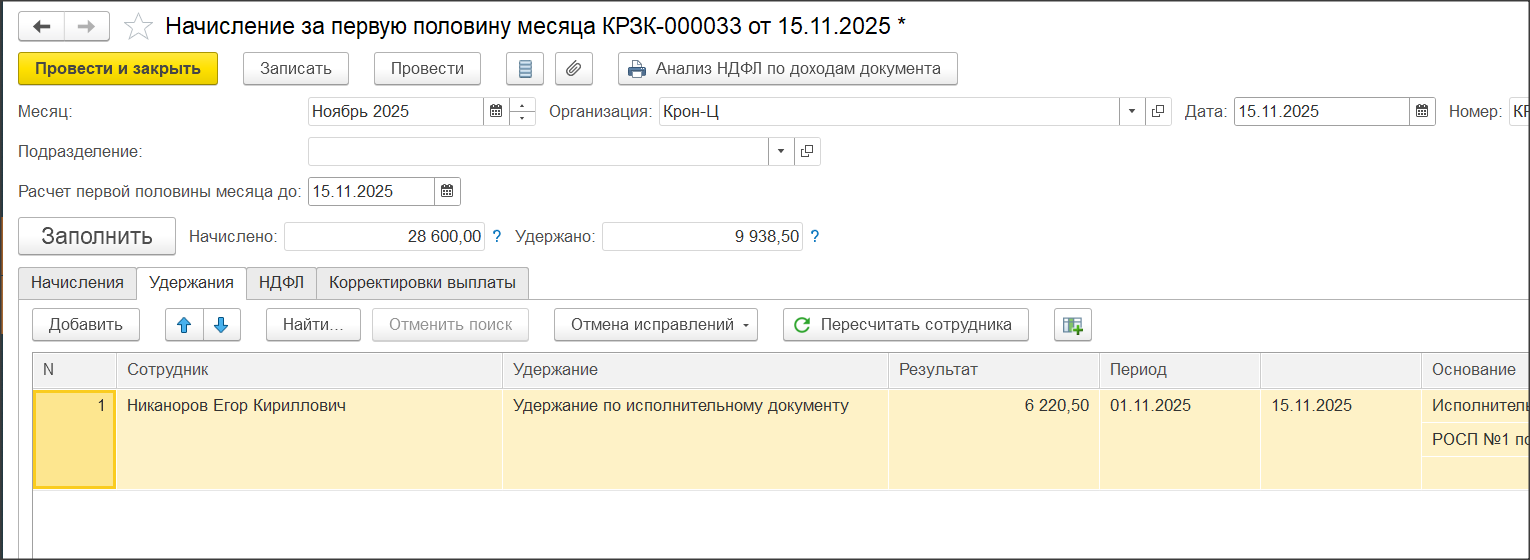Open calendar for the Дата field

point(1422,112)
